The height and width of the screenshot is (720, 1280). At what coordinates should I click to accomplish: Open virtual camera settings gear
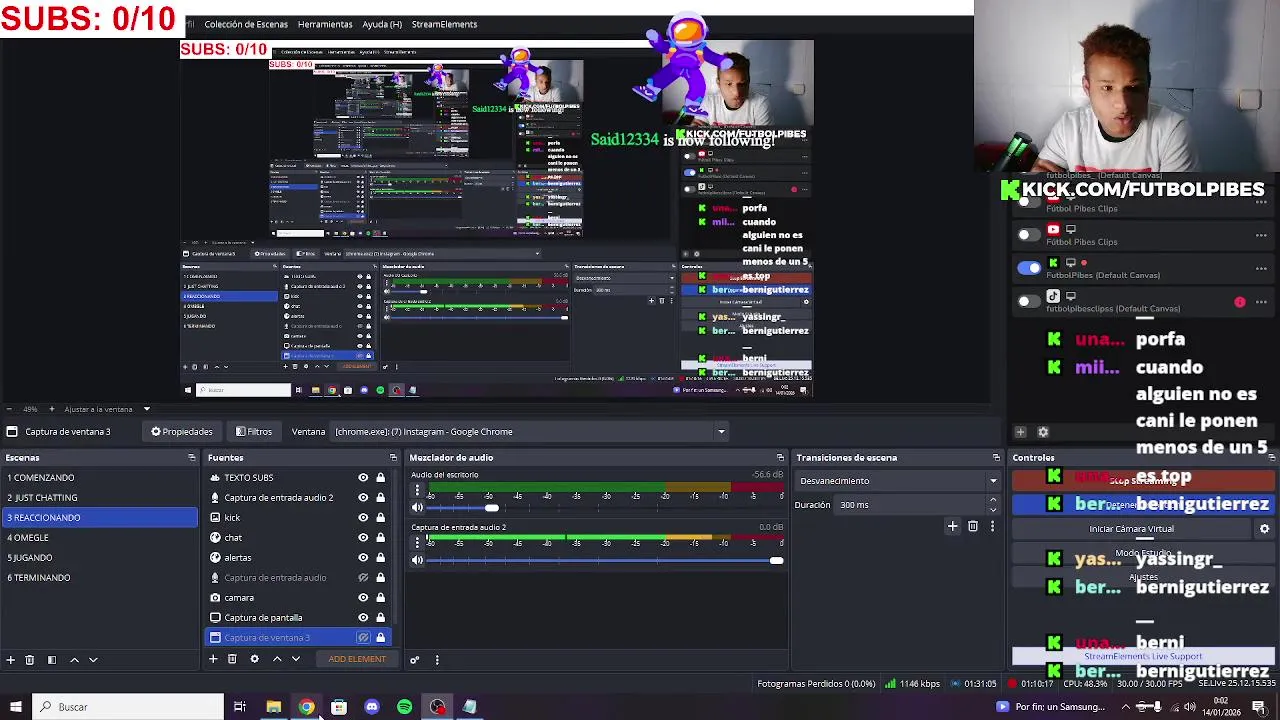pyautogui.click(x=1264, y=529)
